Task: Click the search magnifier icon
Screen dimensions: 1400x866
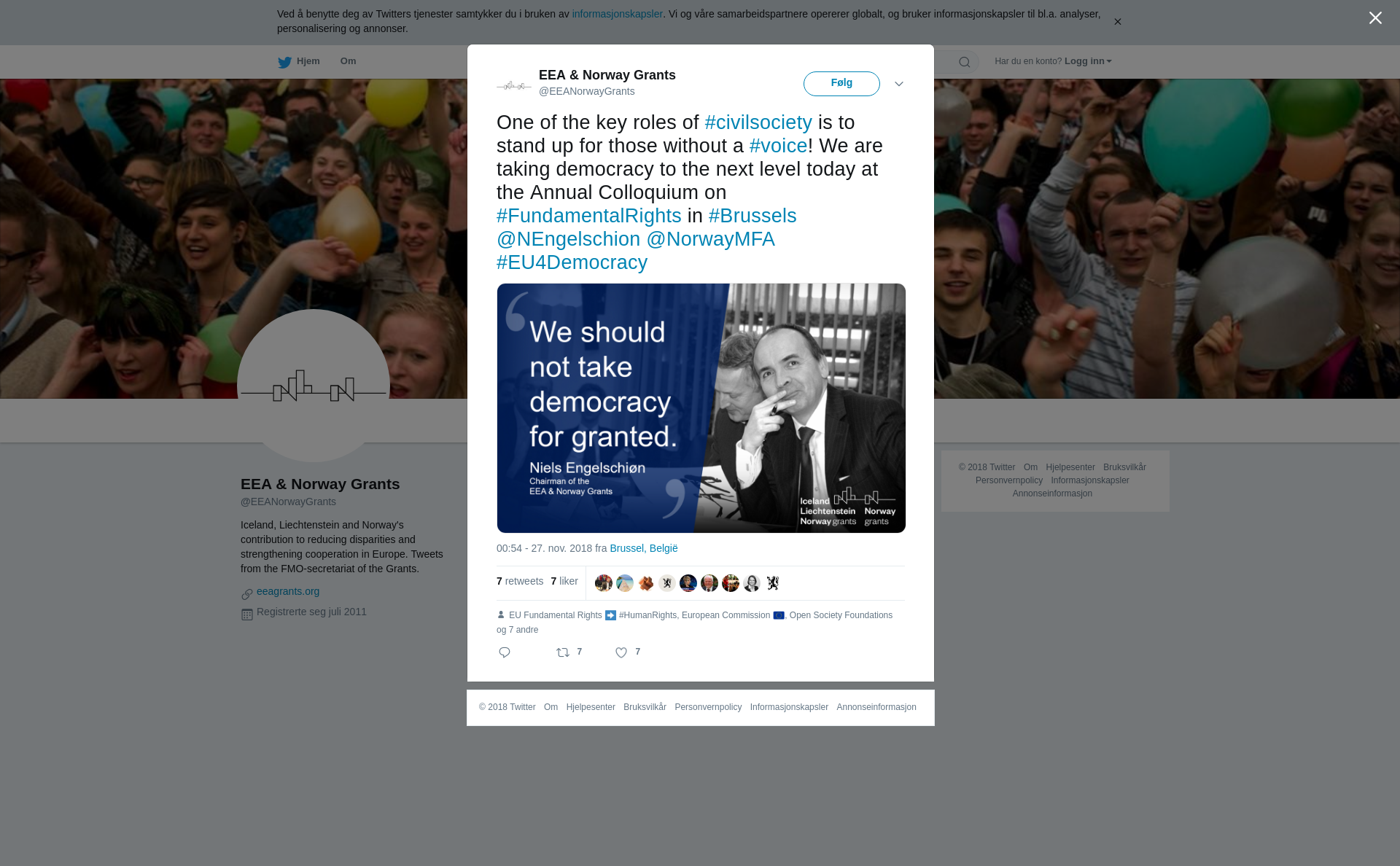Action: (x=965, y=62)
